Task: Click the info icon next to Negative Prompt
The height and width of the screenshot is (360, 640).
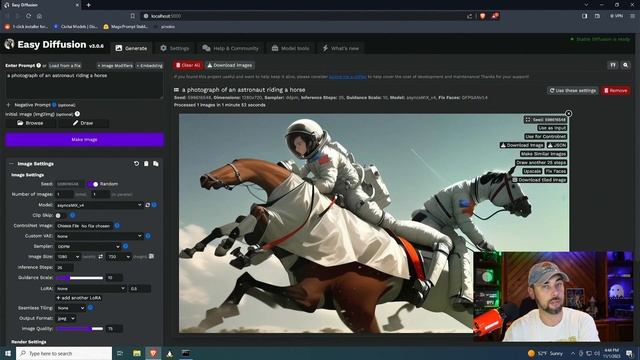Action: click(54, 105)
